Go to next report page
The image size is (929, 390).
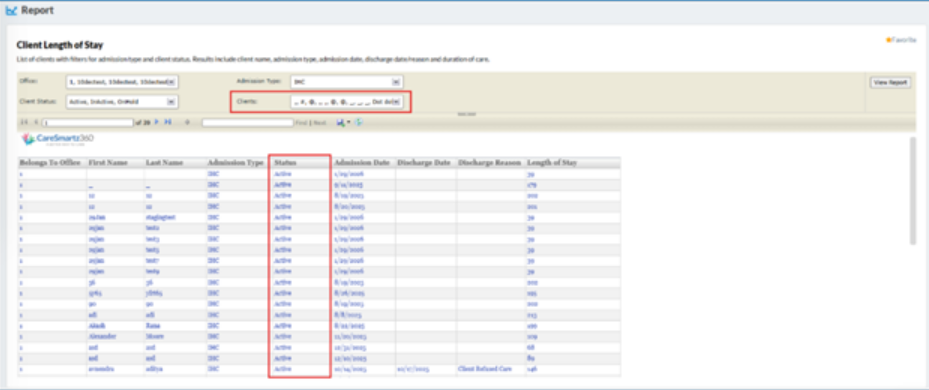point(157,122)
